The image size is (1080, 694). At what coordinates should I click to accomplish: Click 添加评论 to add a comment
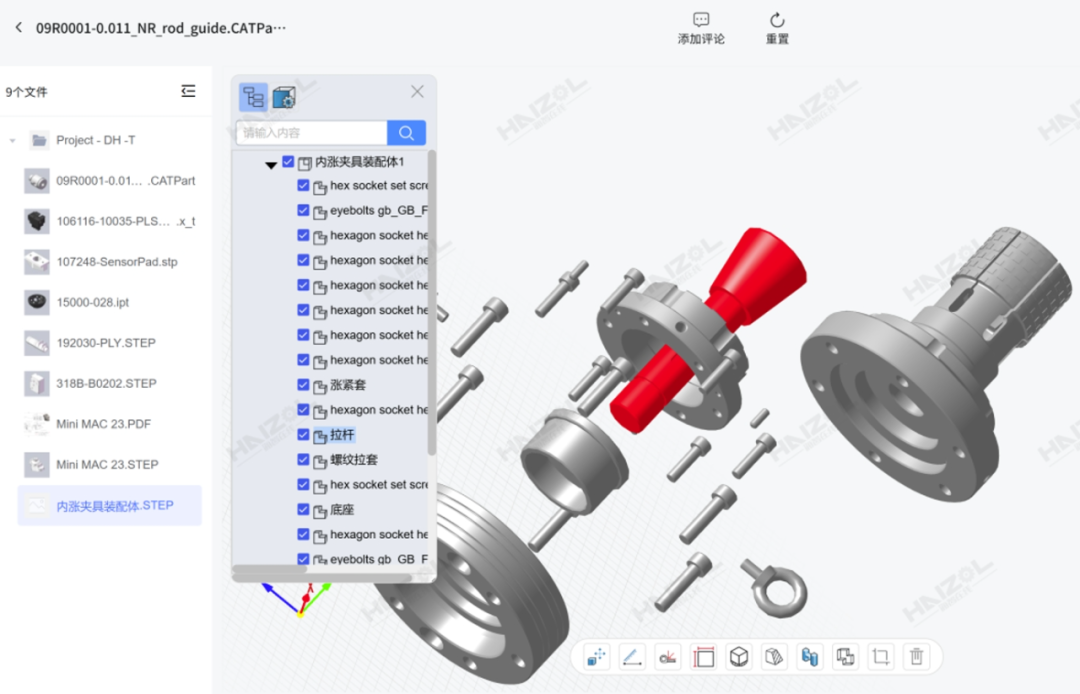[701, 28]
